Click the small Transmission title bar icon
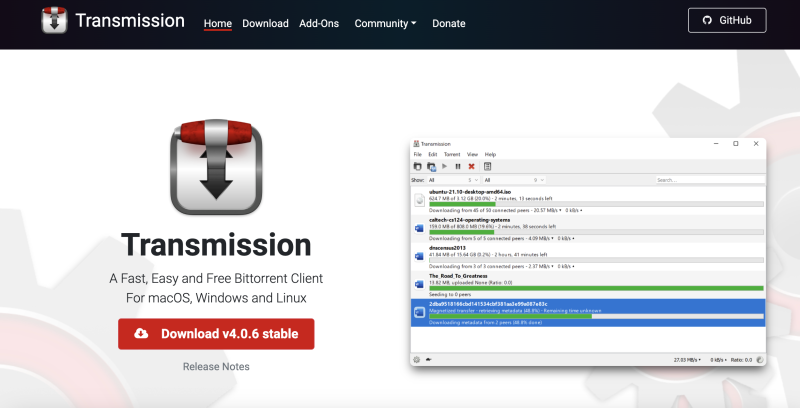Image resolution: width=800 pixels, height=408 pixels. (x=416, y=144)
